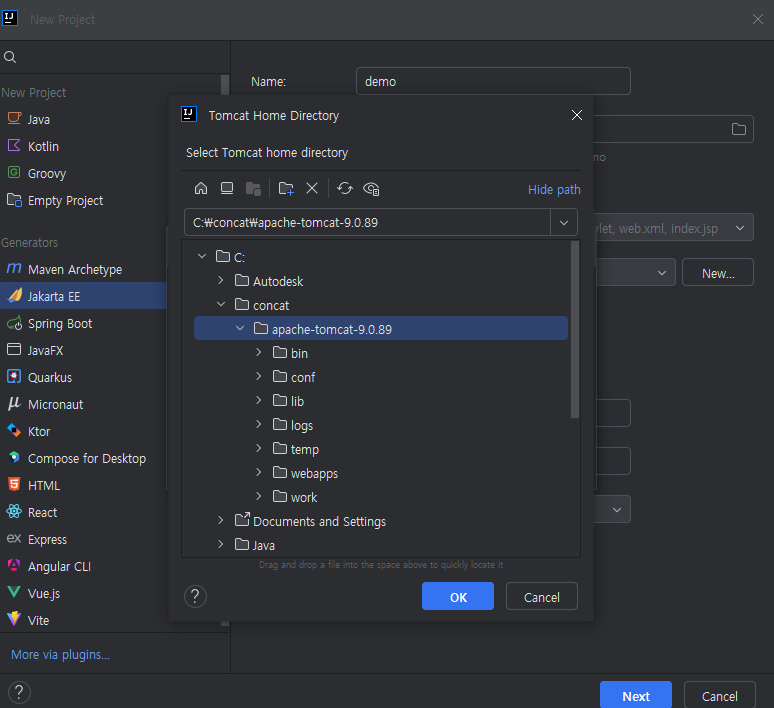Delete selected folder with X icon
The height and width of the screenshot is (708, 774).
(312, 188)
